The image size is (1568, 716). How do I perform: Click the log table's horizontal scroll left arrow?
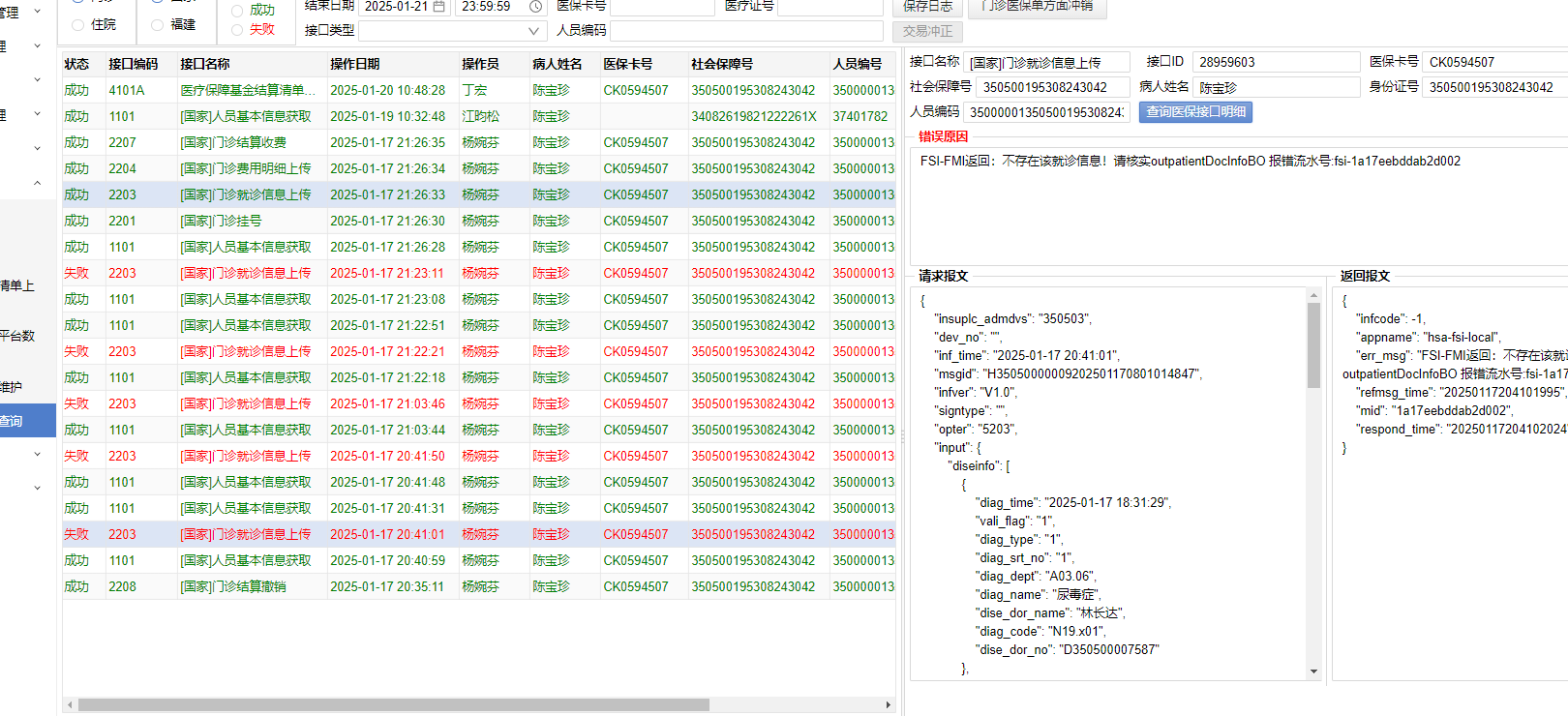point(69,704)
